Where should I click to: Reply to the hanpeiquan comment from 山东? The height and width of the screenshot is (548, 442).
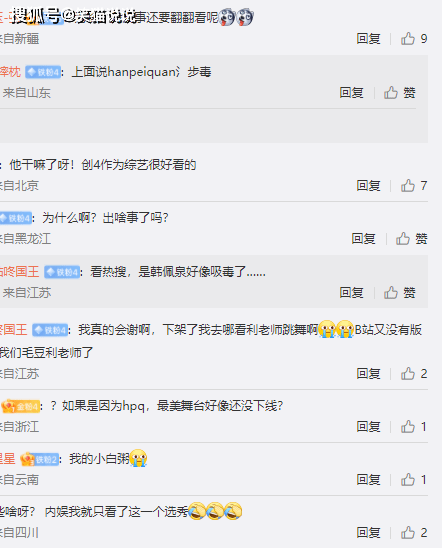coord(351,93)
